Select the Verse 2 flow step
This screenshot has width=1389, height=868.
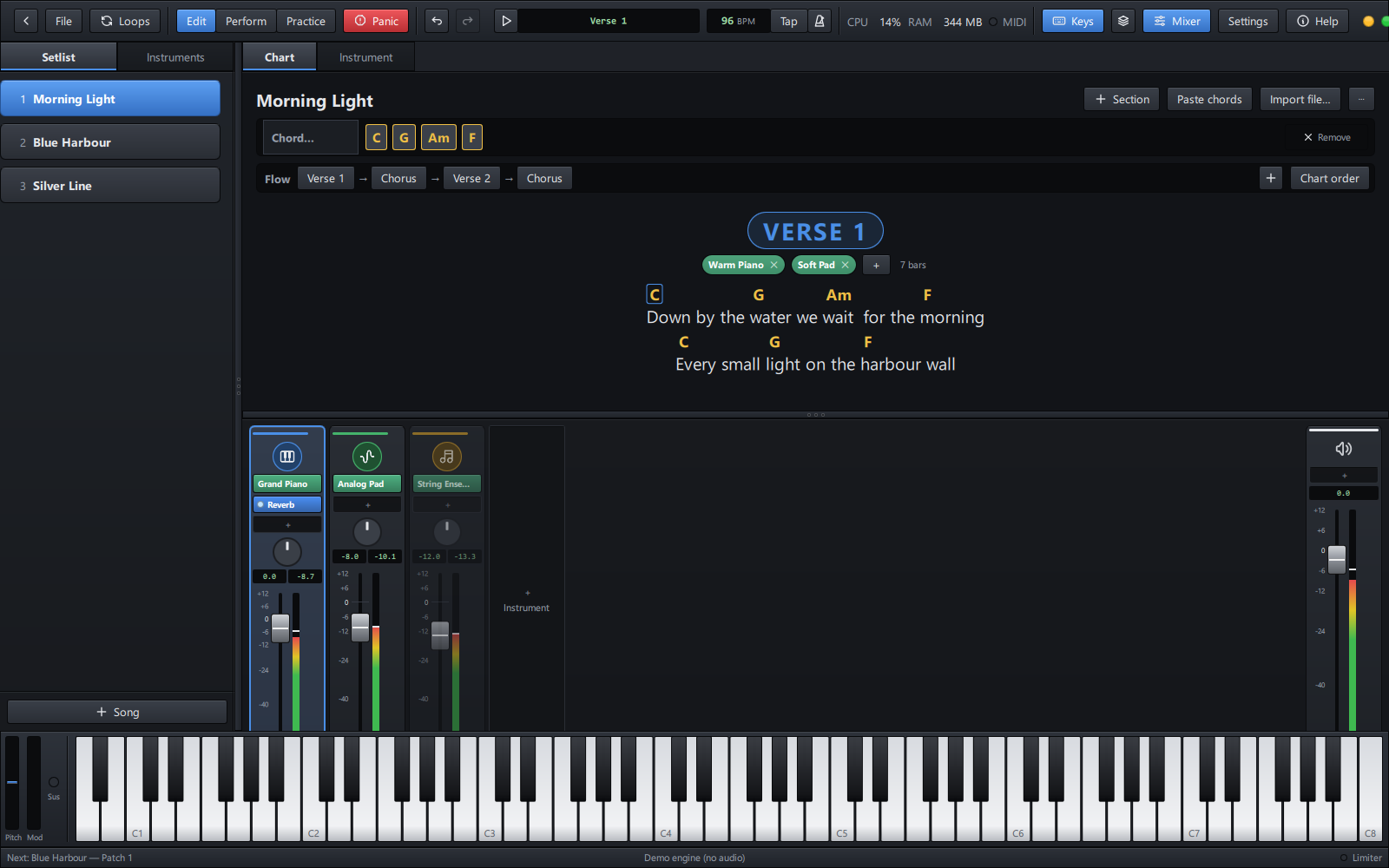click(x=471, y=178)
